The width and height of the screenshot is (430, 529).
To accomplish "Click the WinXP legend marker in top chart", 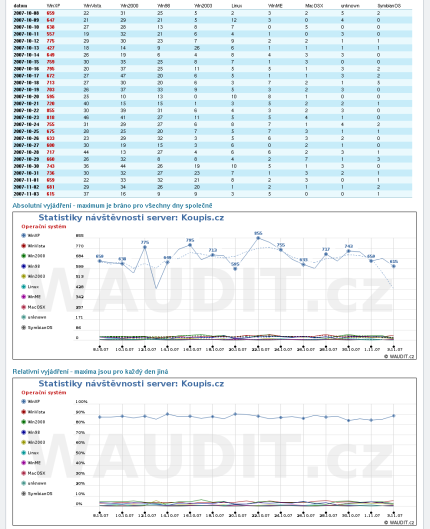I will 24,235.
